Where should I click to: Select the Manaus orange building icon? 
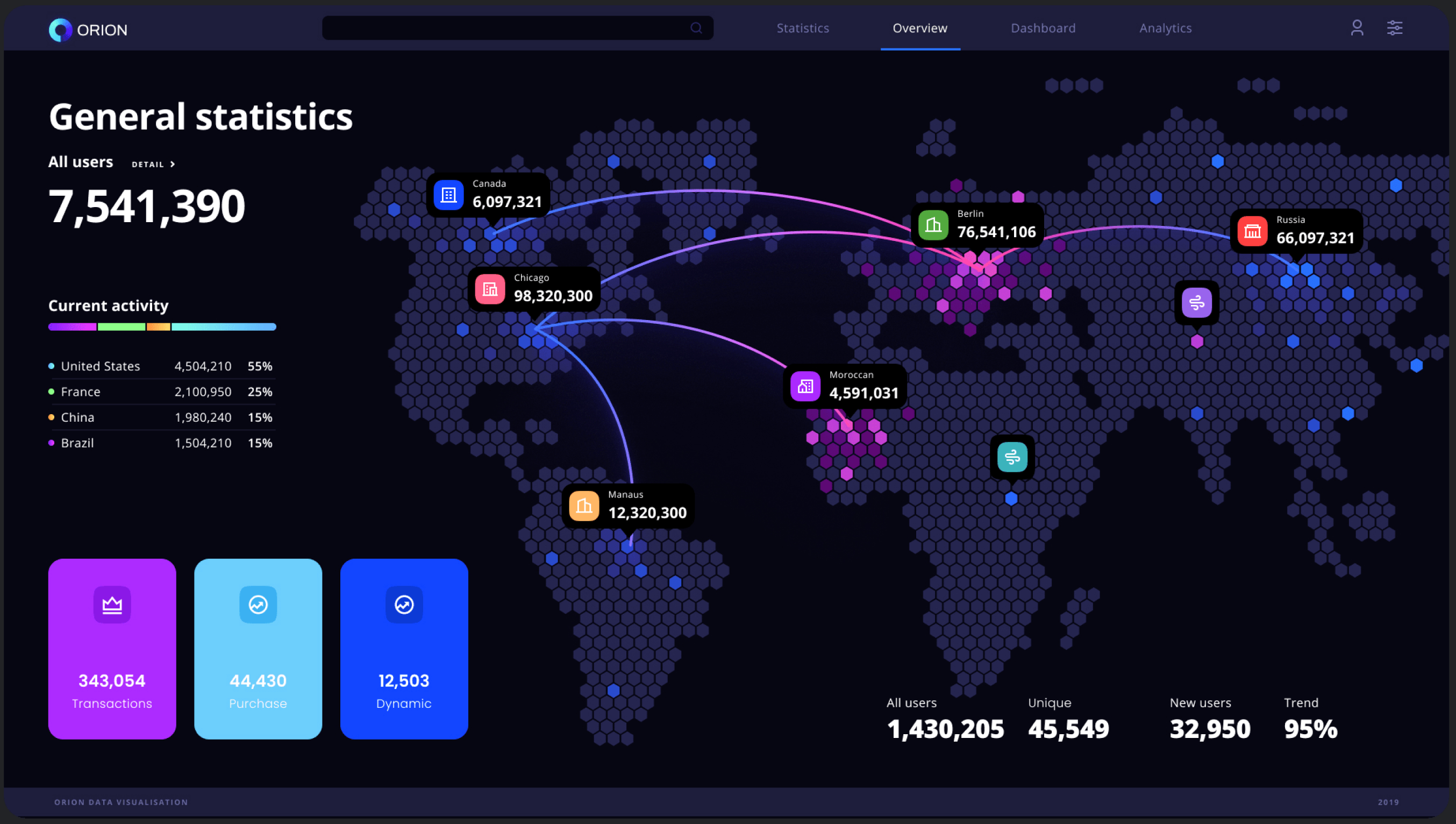tap(584, 506)
